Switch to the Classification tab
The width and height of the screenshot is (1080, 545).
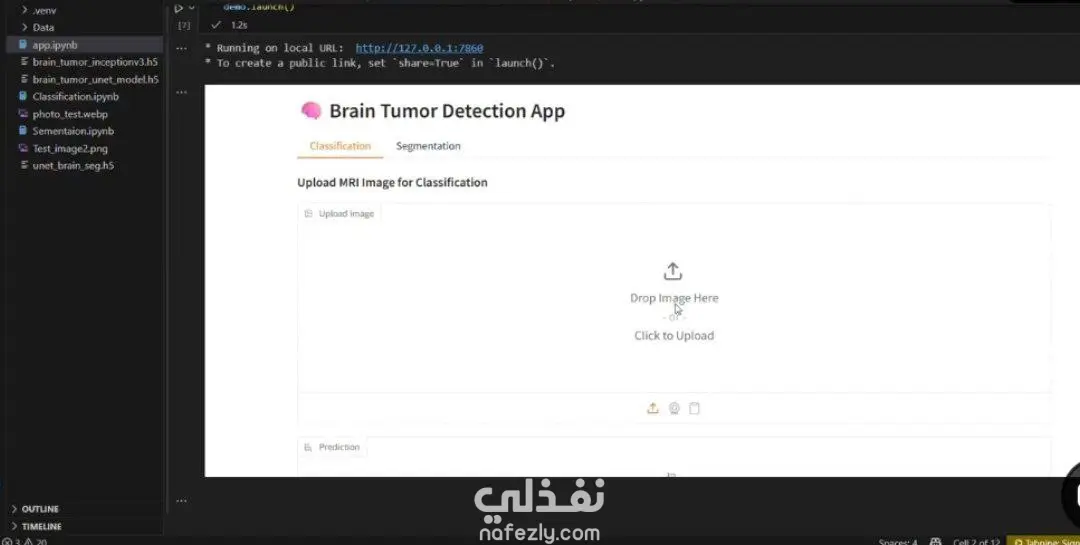point(340,146)
